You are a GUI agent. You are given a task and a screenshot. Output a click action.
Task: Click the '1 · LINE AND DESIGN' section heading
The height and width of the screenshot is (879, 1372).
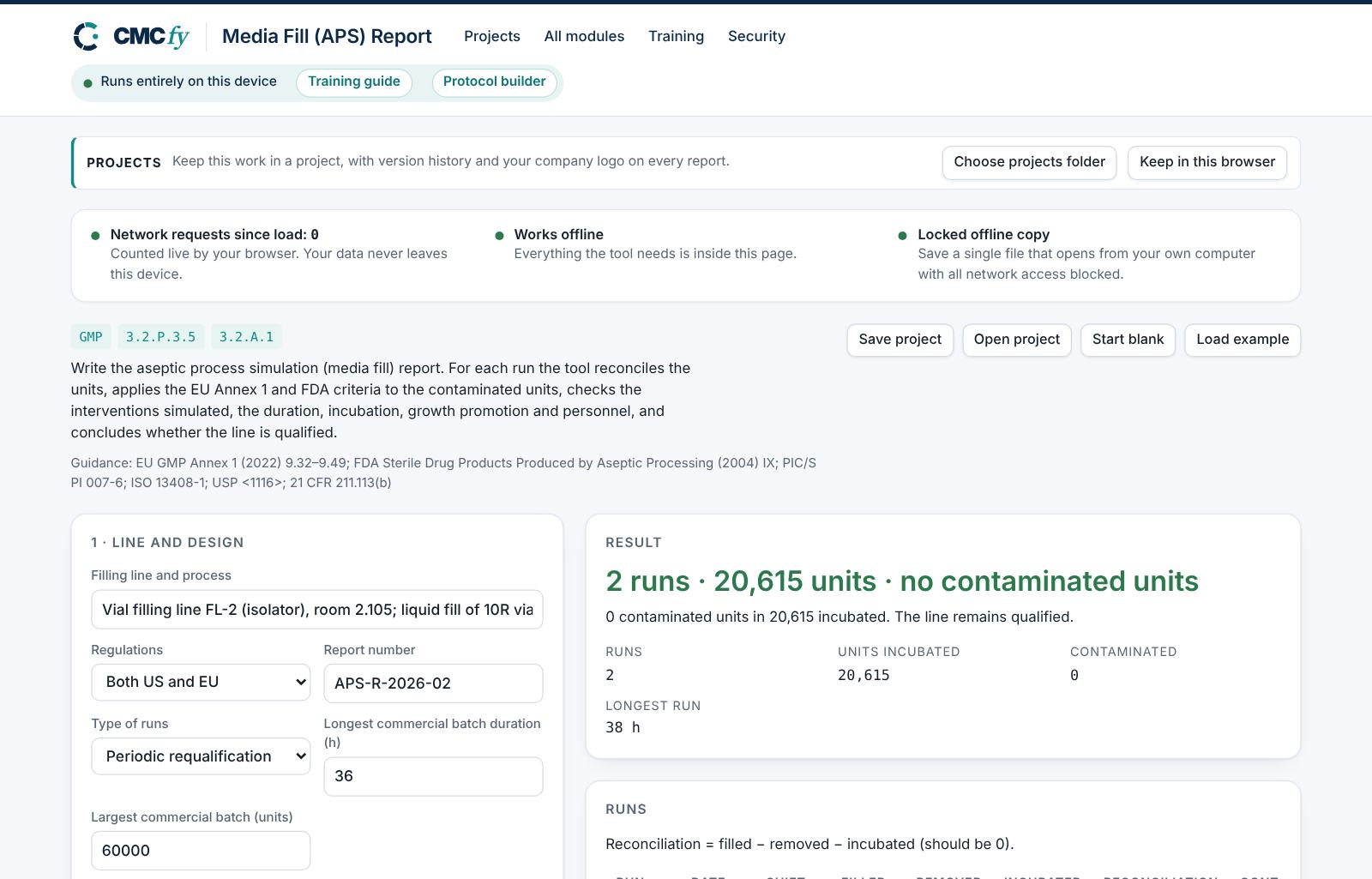pyautogui.click(x=167, y=543)
